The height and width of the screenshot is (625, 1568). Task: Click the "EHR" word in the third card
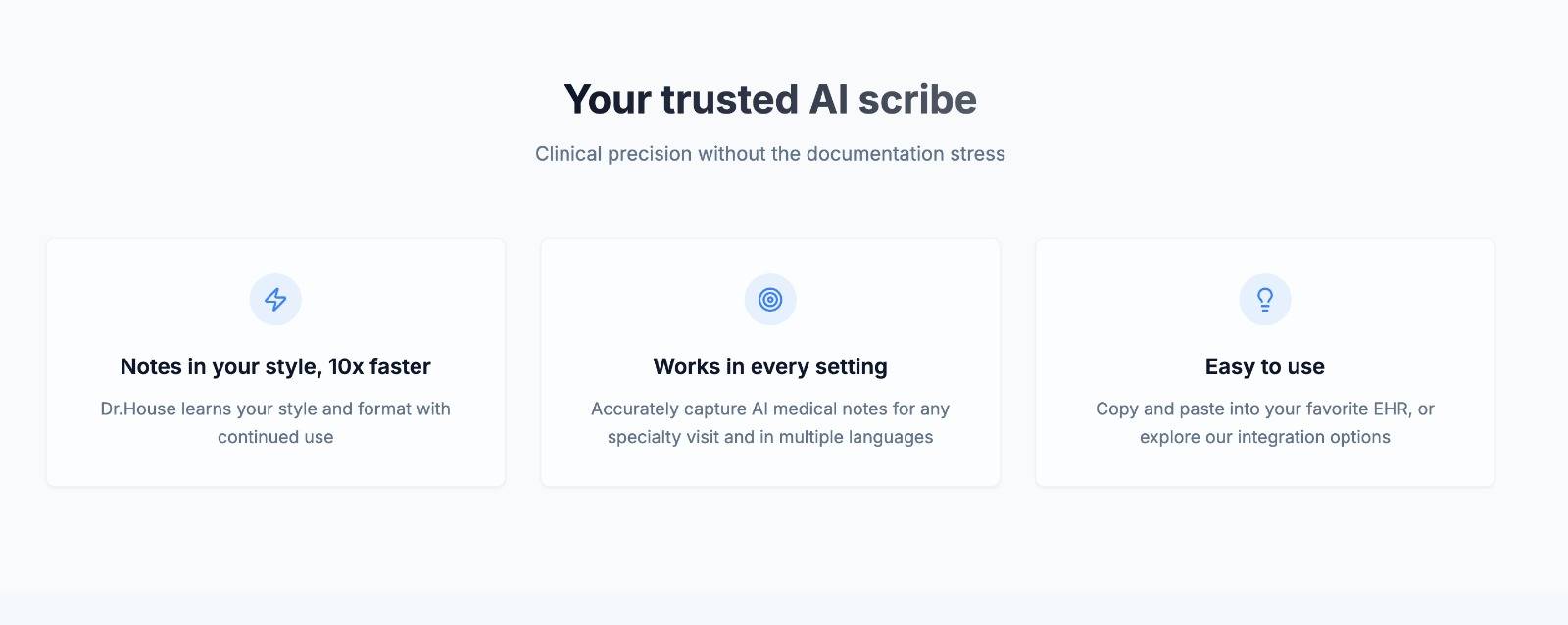(1390, 409)
